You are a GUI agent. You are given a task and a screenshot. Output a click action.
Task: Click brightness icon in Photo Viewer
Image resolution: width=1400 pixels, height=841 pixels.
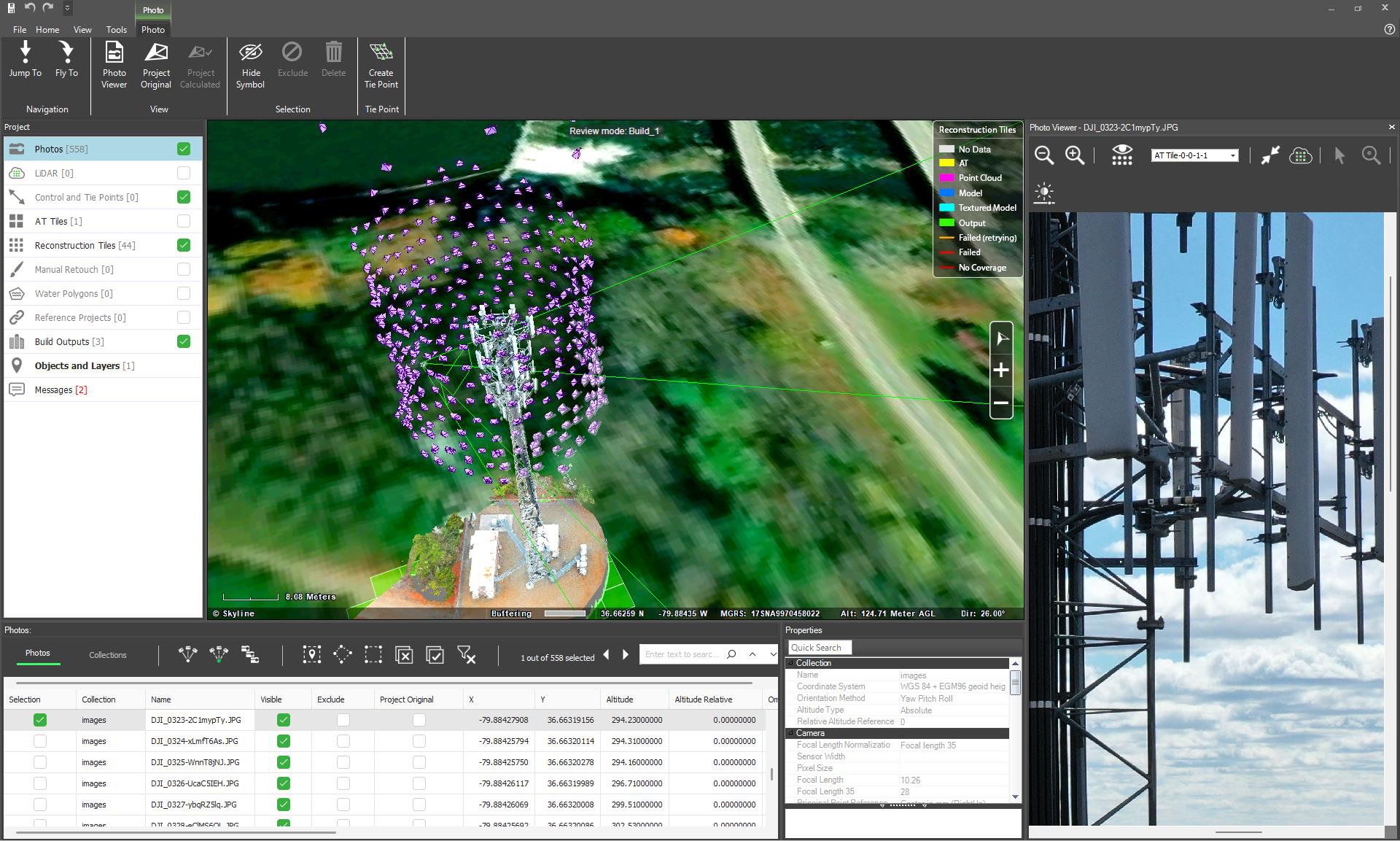[x=1044, y=193]
